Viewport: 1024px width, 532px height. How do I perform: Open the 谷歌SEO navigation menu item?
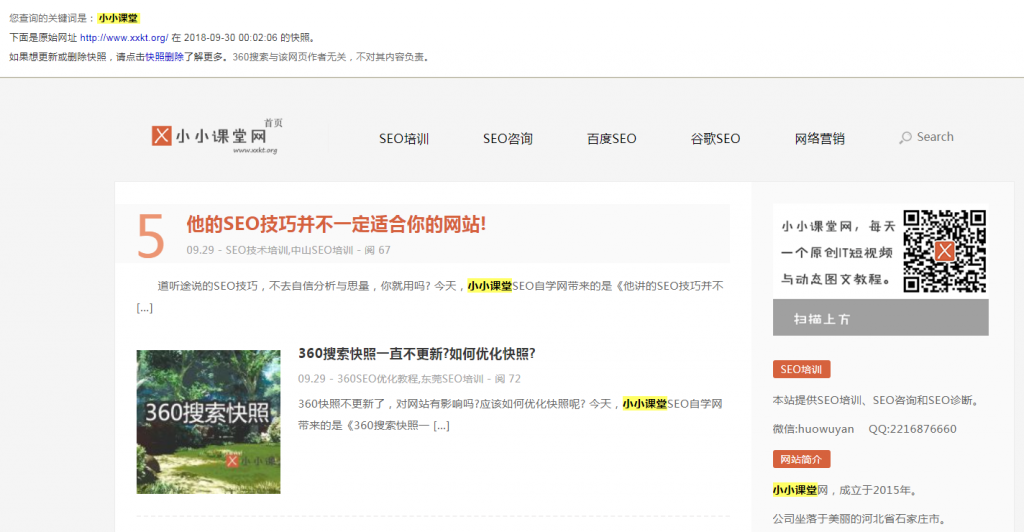pos(715,138)
